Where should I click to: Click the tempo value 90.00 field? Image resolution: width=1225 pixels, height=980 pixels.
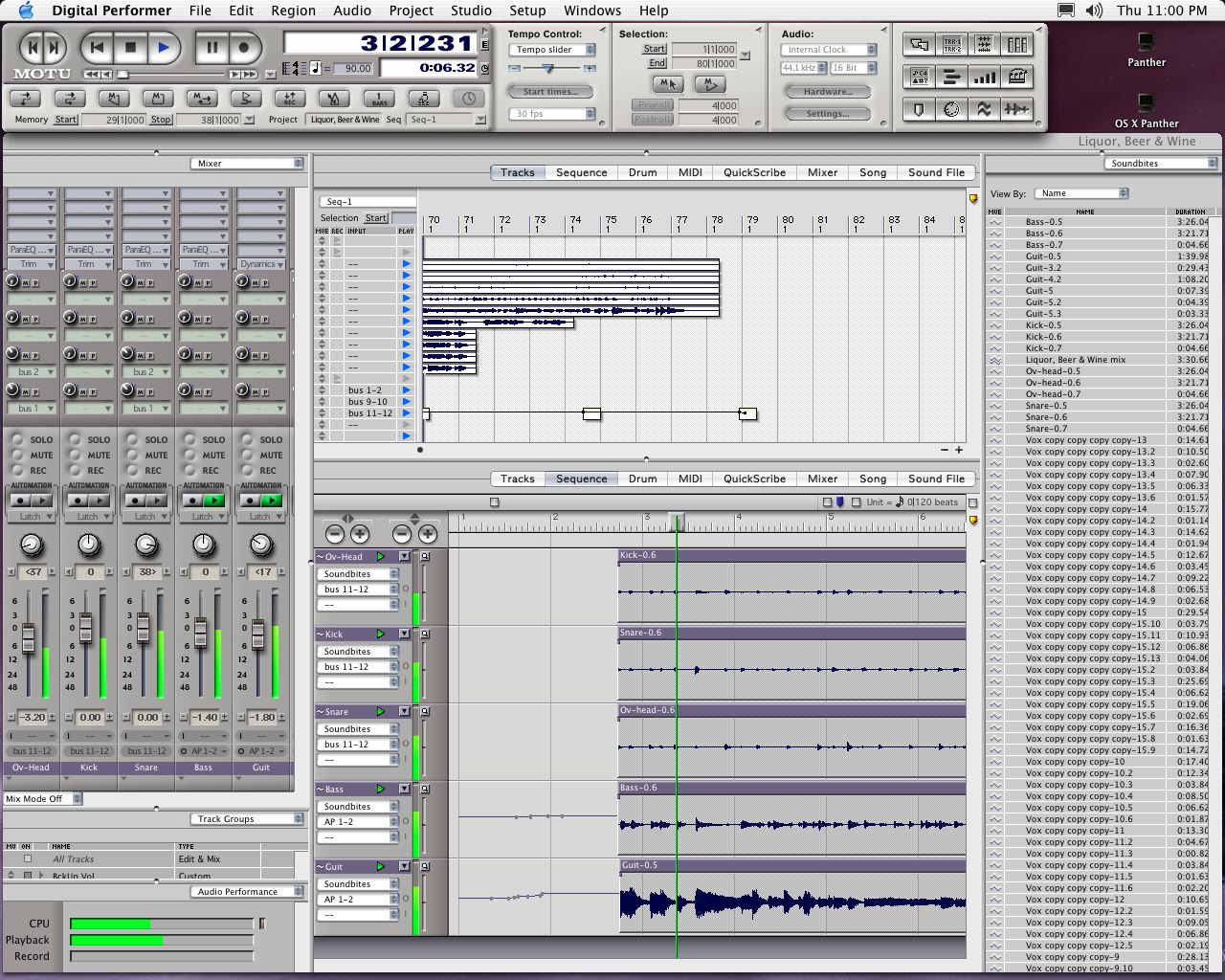[x=351, y=68]
